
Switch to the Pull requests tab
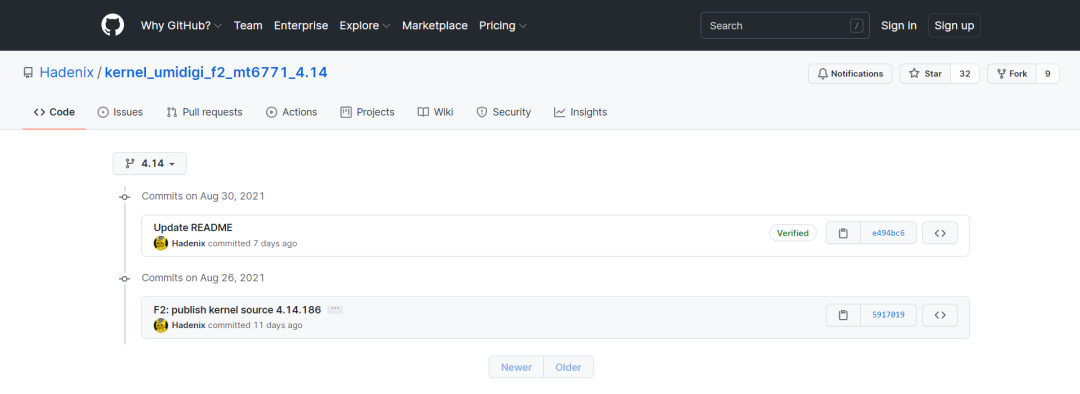tap(205, 112)
